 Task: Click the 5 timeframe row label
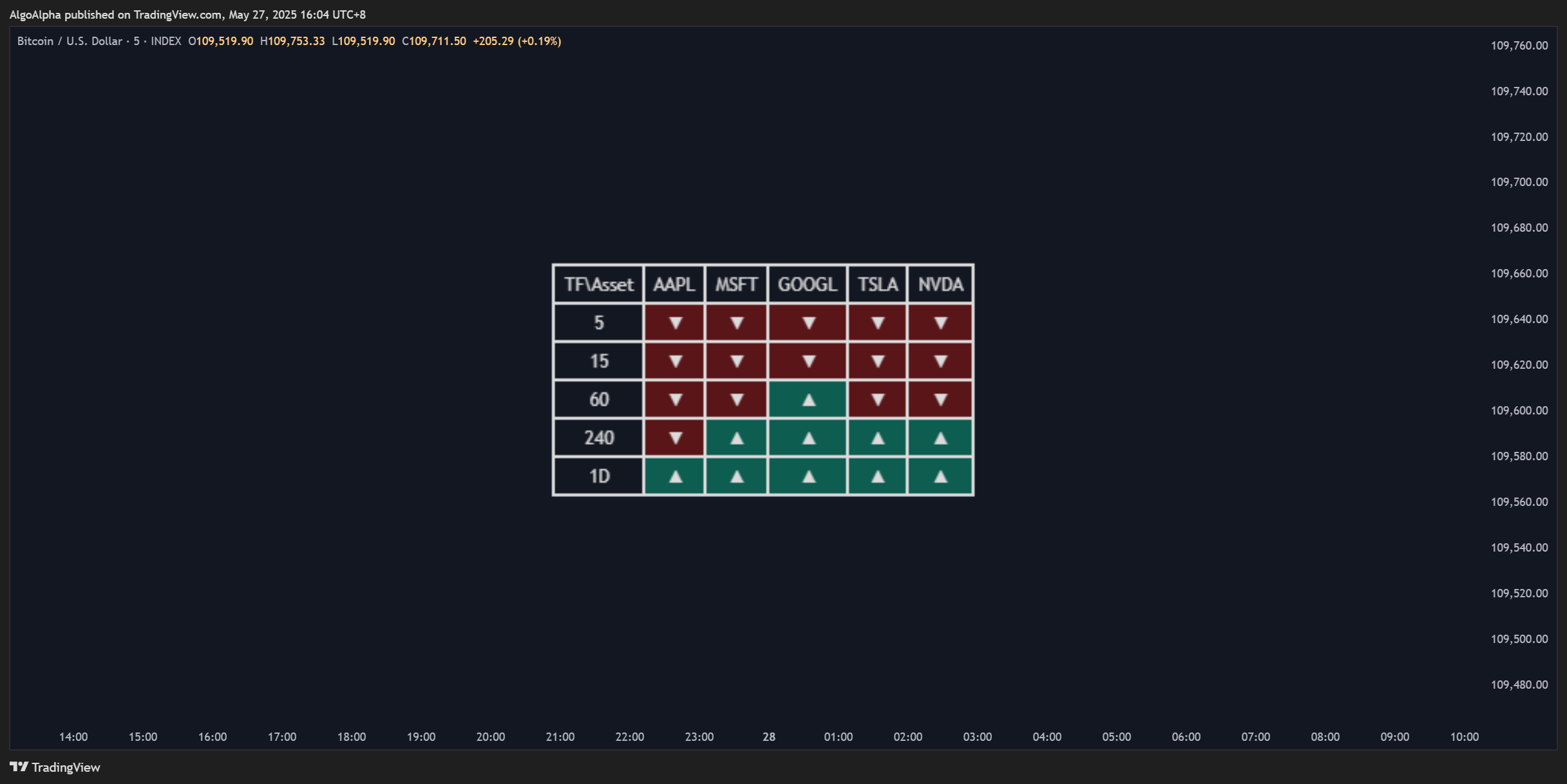click(598, 322)
